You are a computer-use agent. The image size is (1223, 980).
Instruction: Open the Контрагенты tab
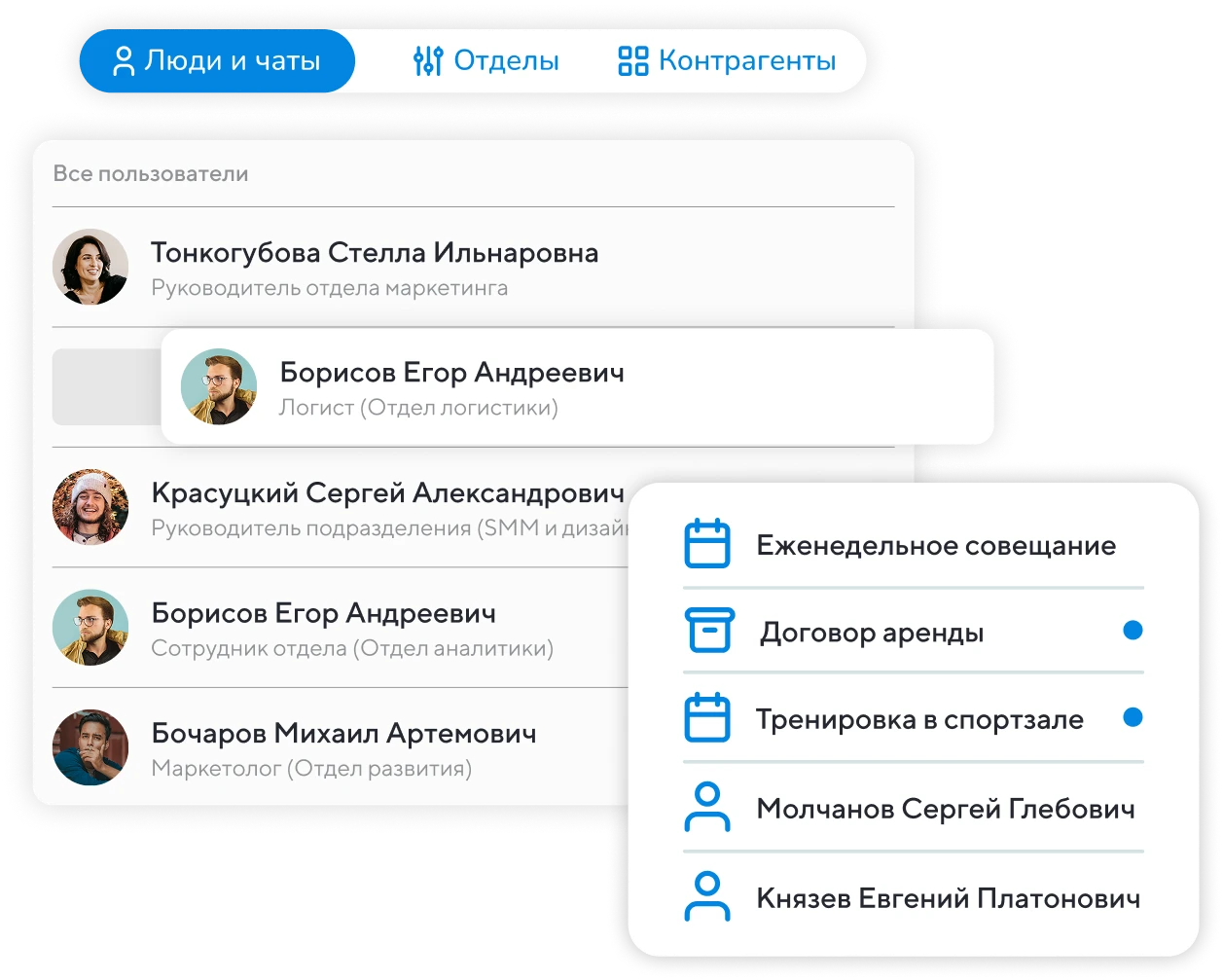pos(727,61)
